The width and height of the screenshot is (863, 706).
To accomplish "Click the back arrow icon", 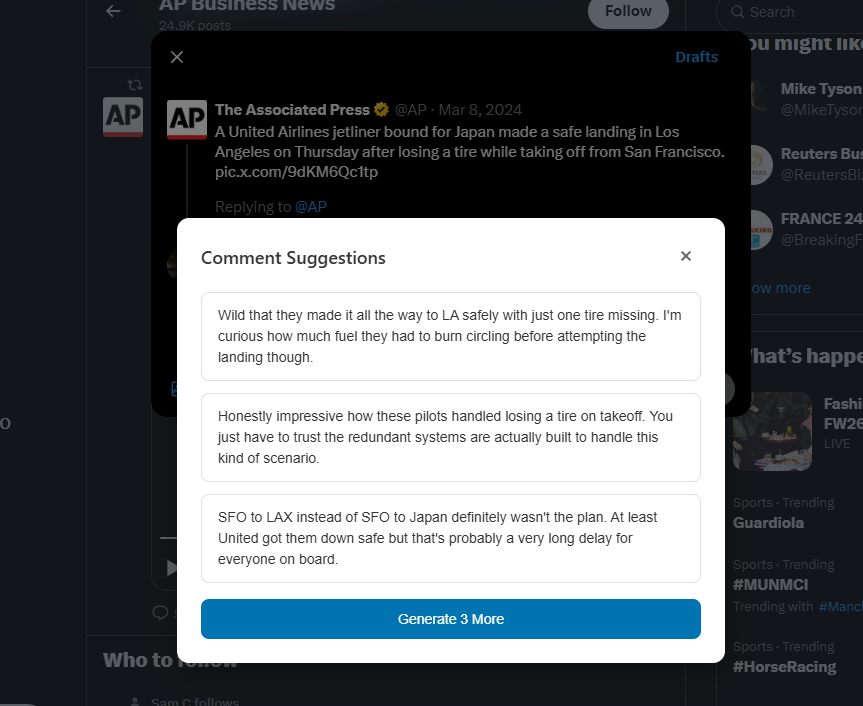I will (x=113, y=11).
